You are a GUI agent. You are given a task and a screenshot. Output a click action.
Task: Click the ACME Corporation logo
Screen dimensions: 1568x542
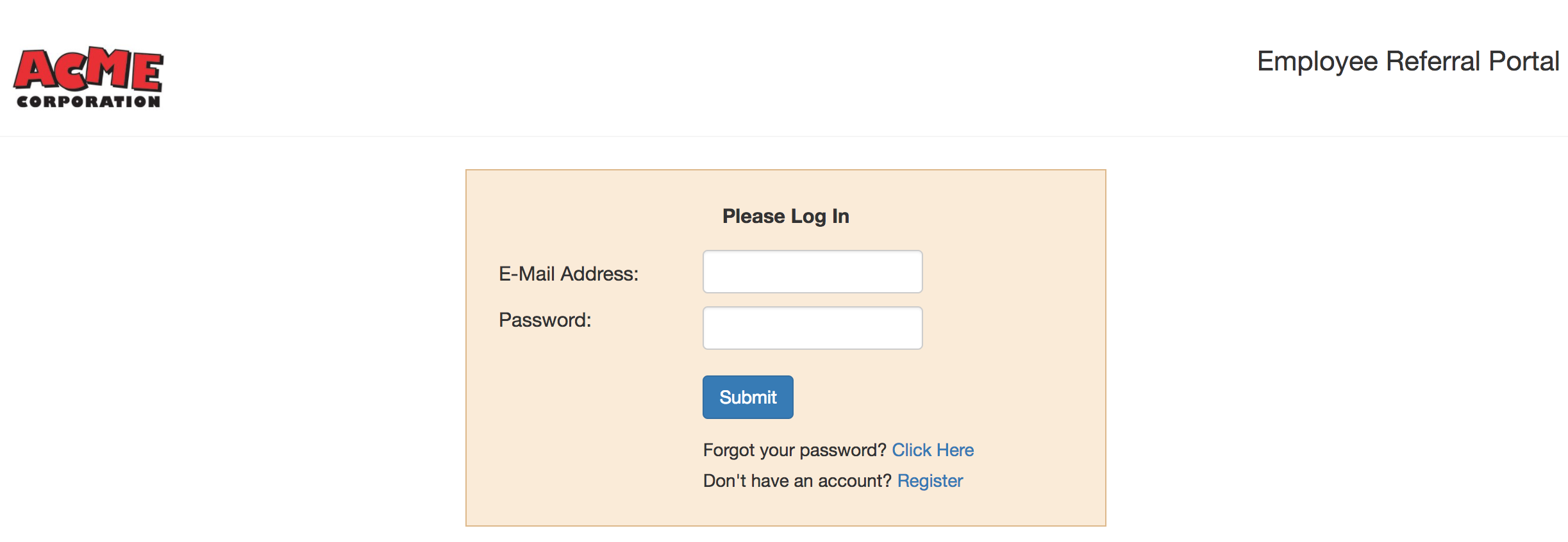click(88, 78)
